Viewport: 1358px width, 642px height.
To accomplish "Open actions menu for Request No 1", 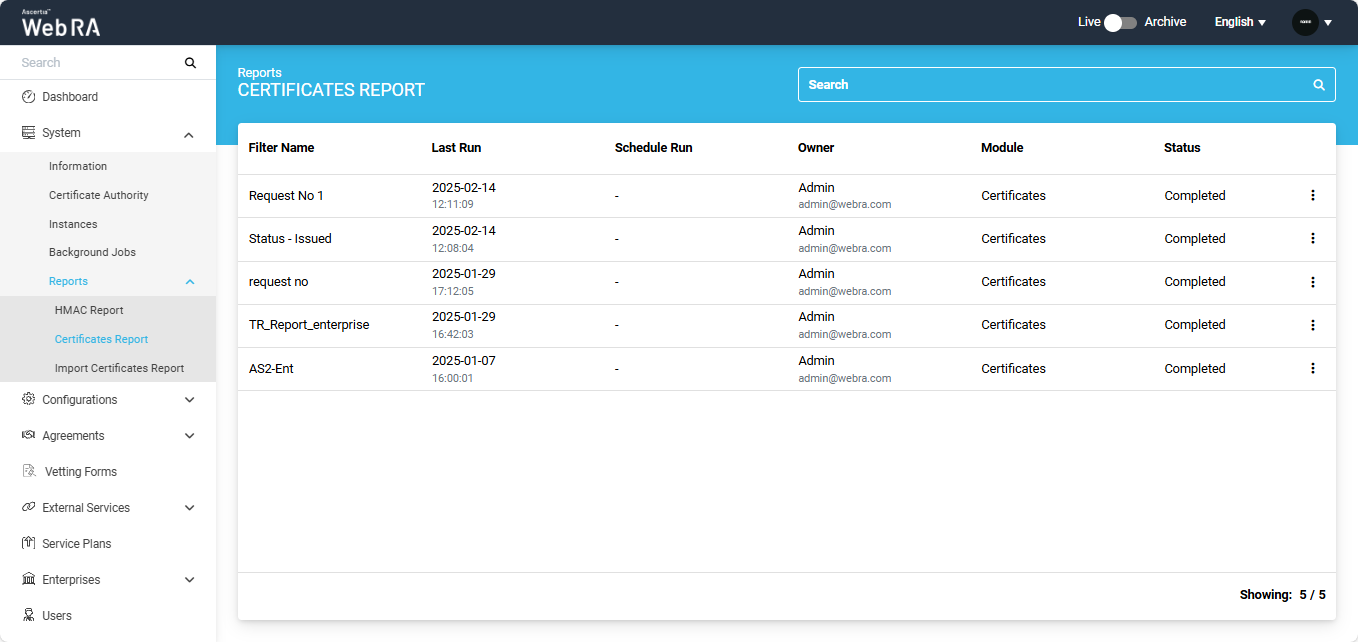I will pyautogui.click(x=1312, y=196).
